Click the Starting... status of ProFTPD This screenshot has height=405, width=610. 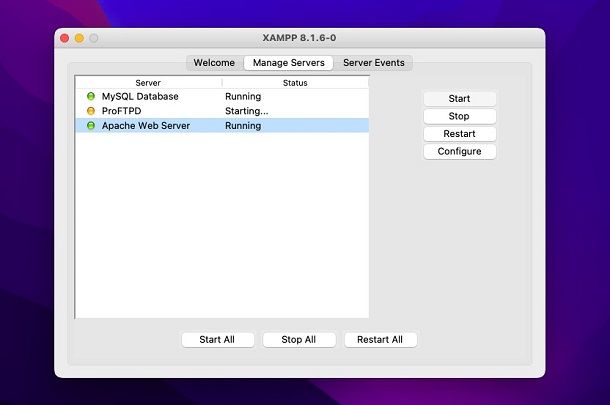tap(247, 111)
